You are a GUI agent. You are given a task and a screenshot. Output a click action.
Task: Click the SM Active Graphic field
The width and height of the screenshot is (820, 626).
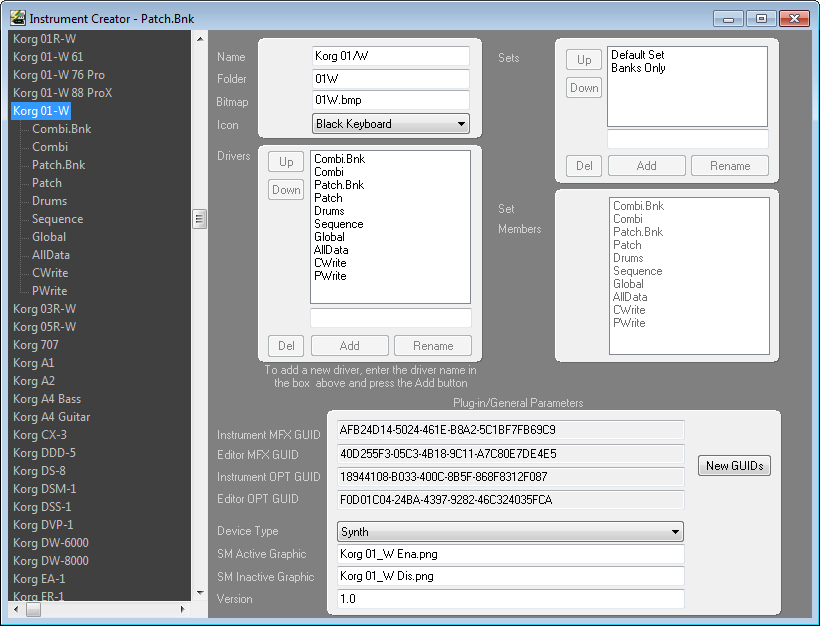(x=510, y=554)
